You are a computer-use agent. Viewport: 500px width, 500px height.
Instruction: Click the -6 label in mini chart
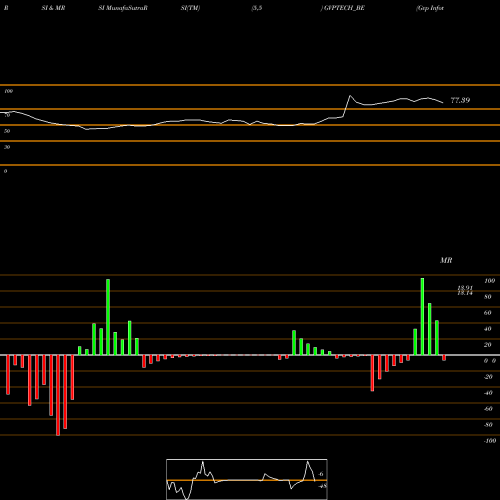click(x=321, y=474)
